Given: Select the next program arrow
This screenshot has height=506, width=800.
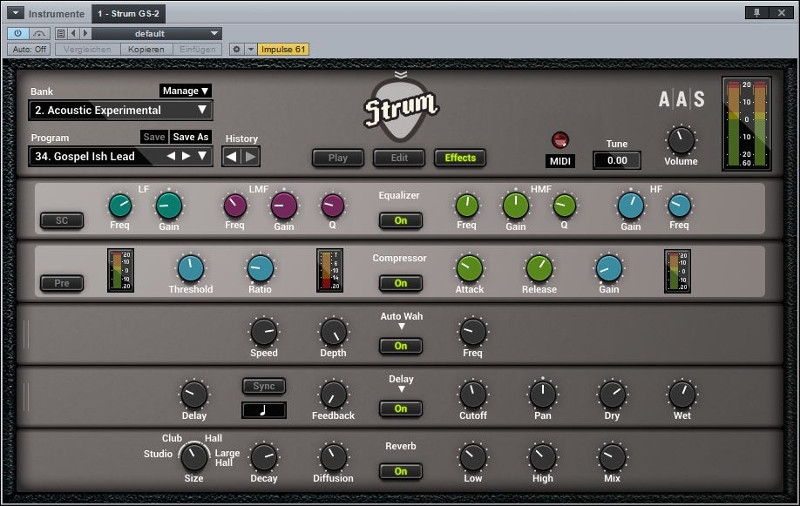Looking at the screenshot, I should 186,156.
